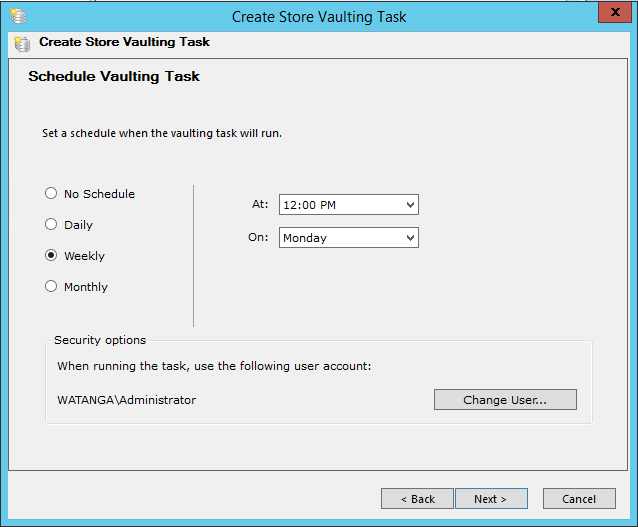
Task: Proceed with the Next button
Action: point(492,499)
